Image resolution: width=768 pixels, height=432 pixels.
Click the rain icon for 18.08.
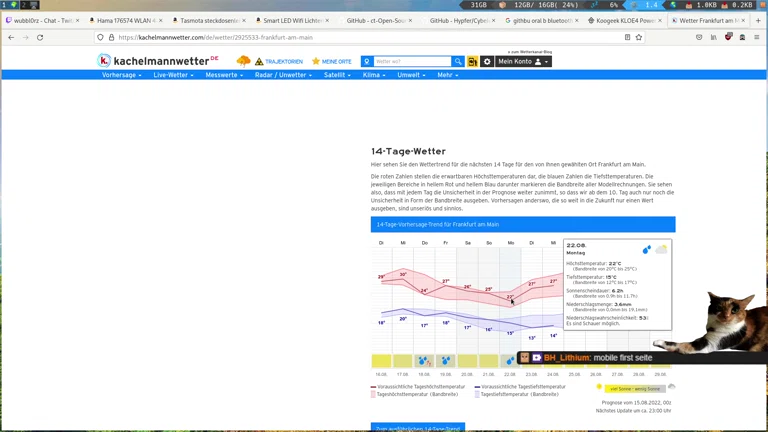pyautogui.click(x=424, y=360)
